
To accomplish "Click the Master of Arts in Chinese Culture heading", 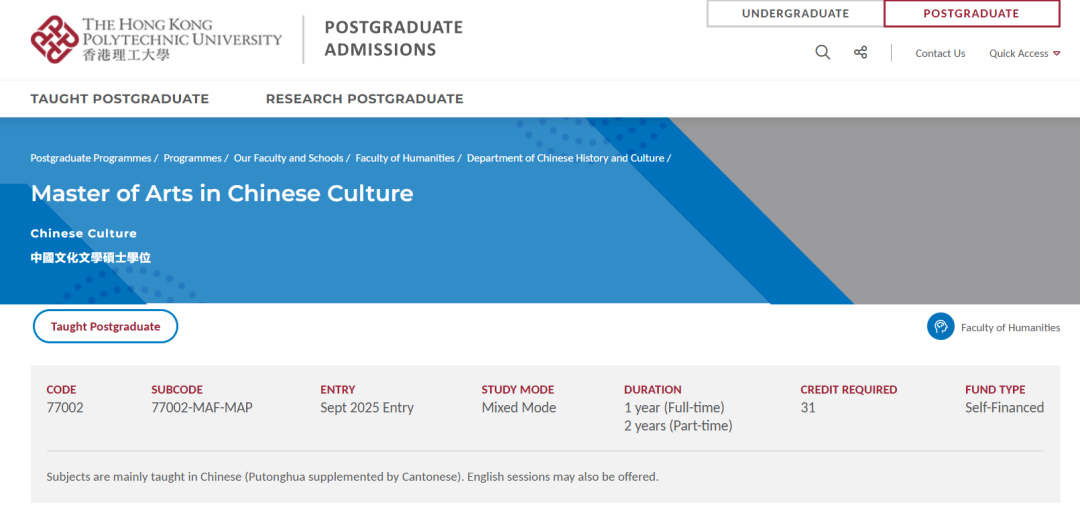I will 221,194.
